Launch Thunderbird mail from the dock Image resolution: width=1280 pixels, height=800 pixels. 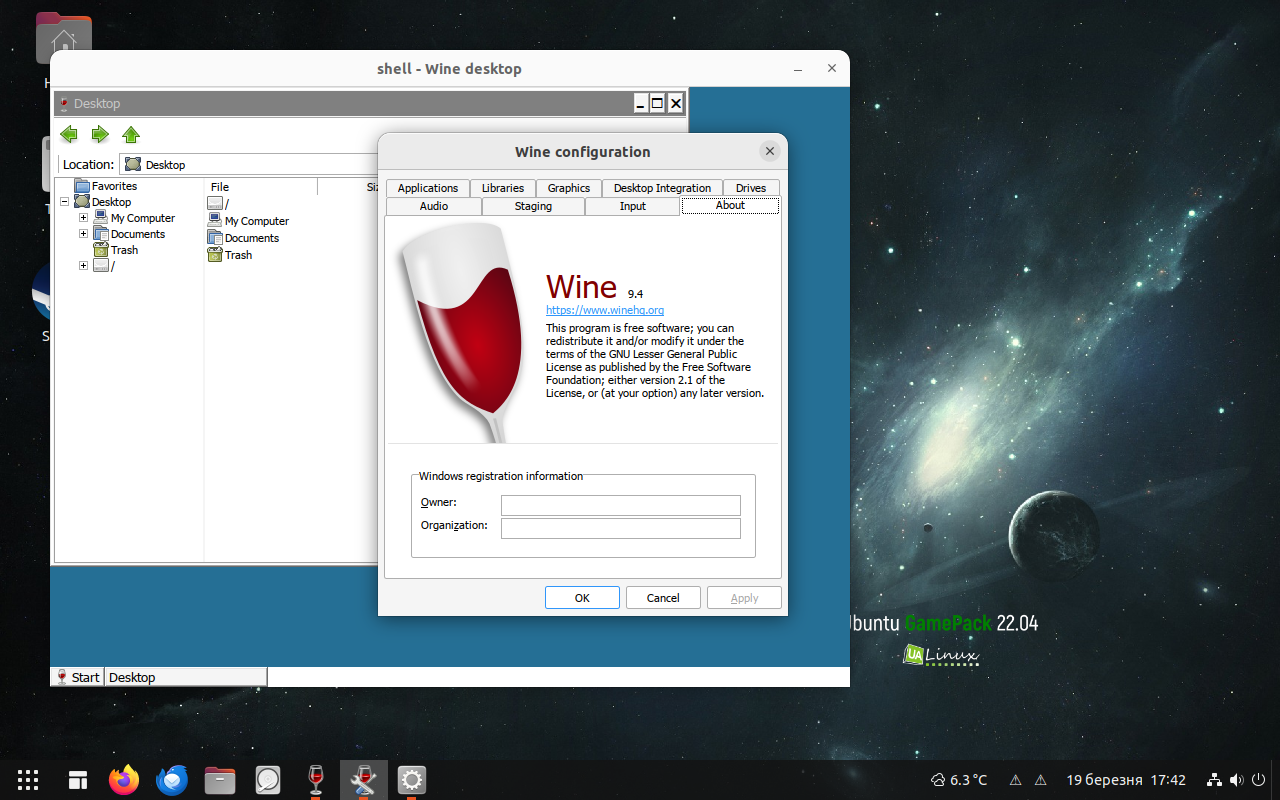pyautogui.click(x=172, y=780)
